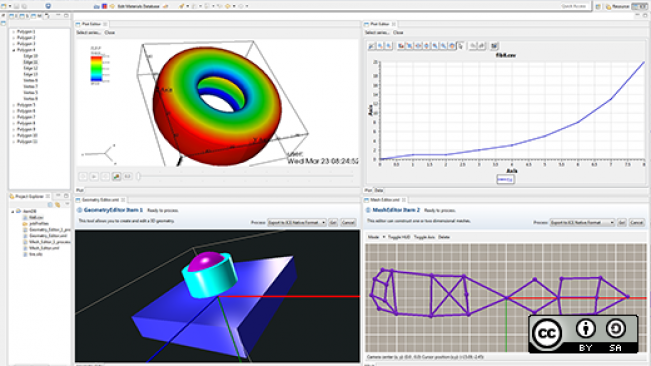The height and width of the screenshot is (366, 651).
Task: Toggle Axis in the Mesh Editor
Action: (x=424, y=237)
